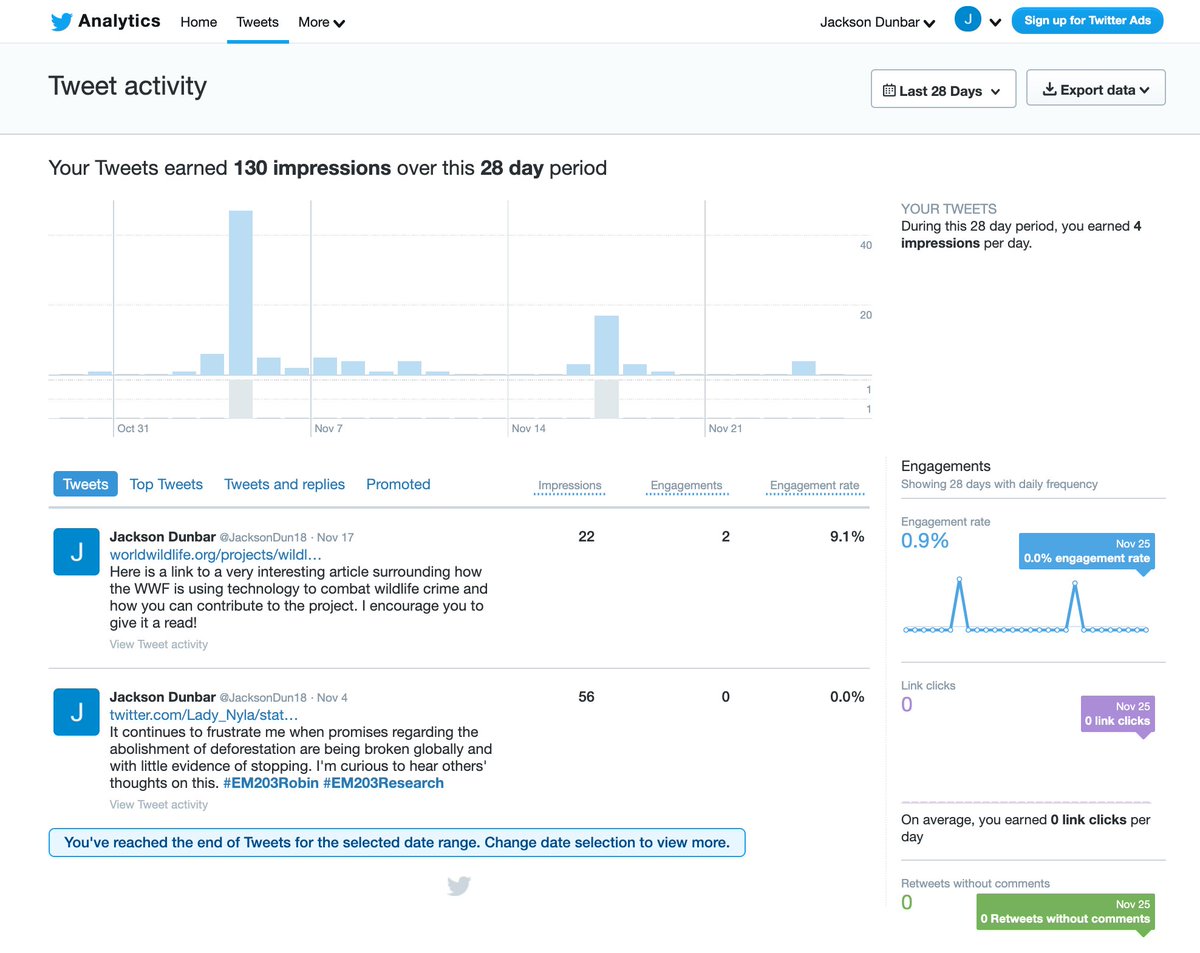Expand the More dropdown menu
1200x953 pixels.
pyautogui.click(x=321, y=22)
